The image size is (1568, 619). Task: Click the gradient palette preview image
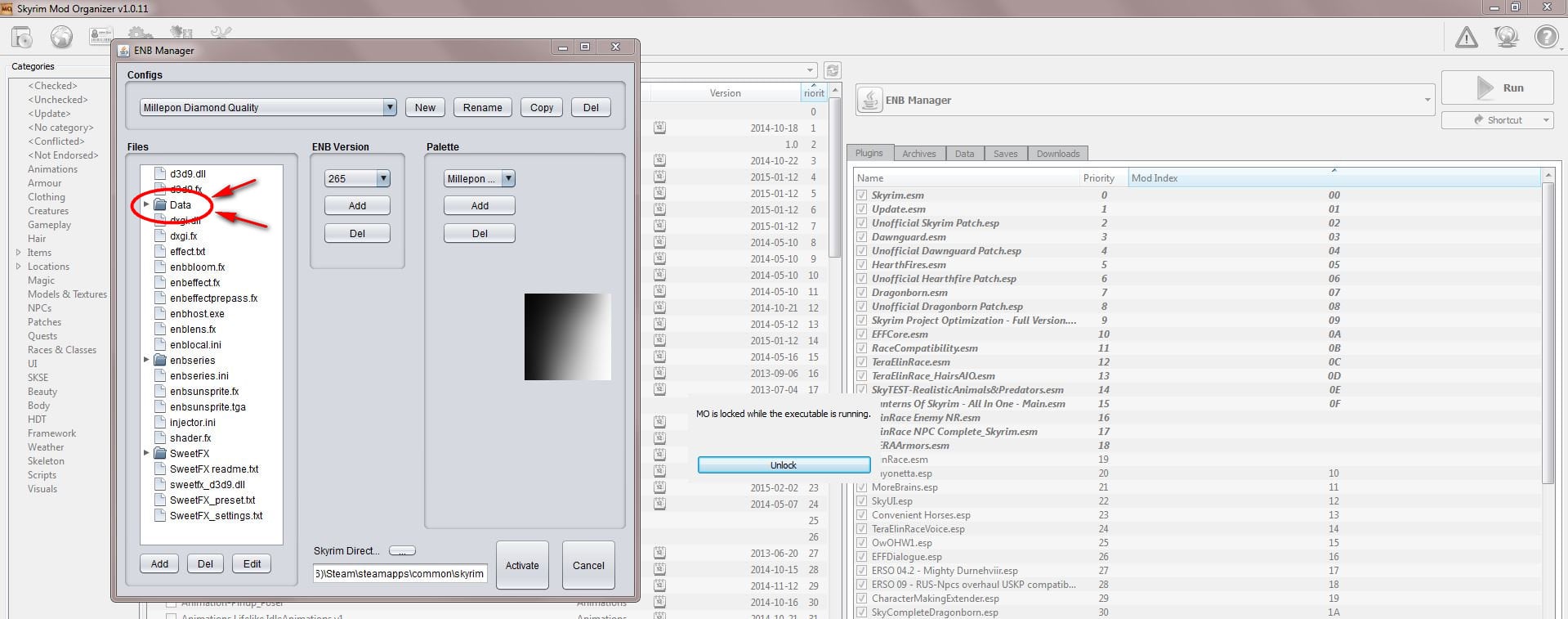click(568, 337)
